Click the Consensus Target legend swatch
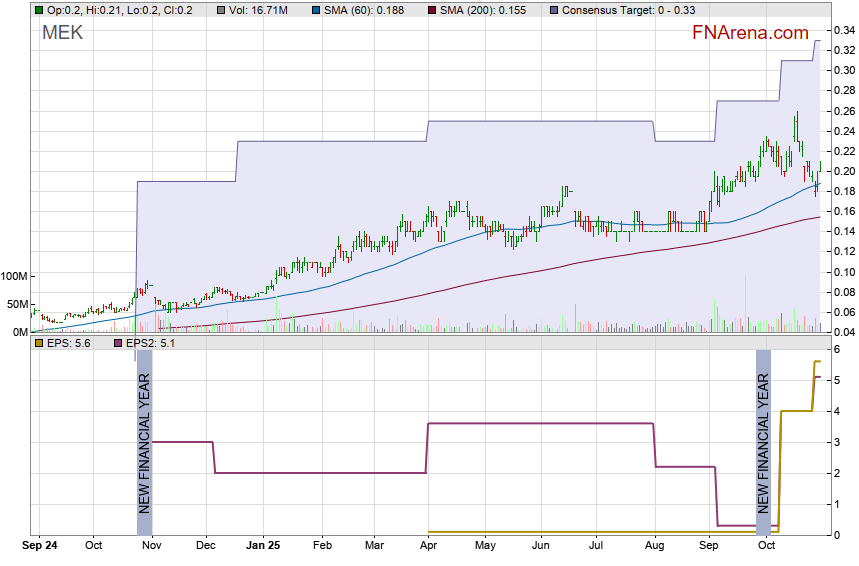This screenshot has height=566, width=859. pyautogui.click(x=554, y=10)
